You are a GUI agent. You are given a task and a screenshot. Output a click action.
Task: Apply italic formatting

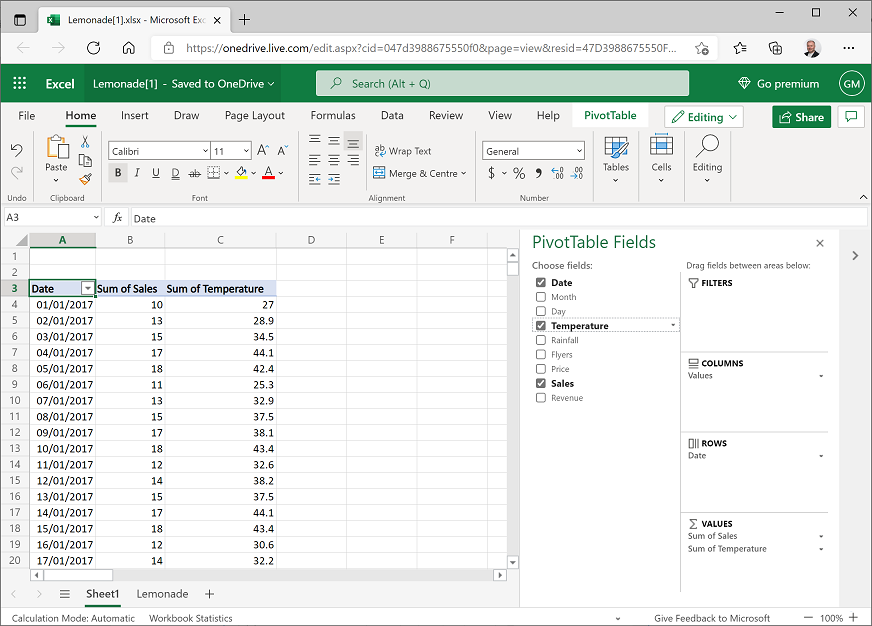(135, 173)
